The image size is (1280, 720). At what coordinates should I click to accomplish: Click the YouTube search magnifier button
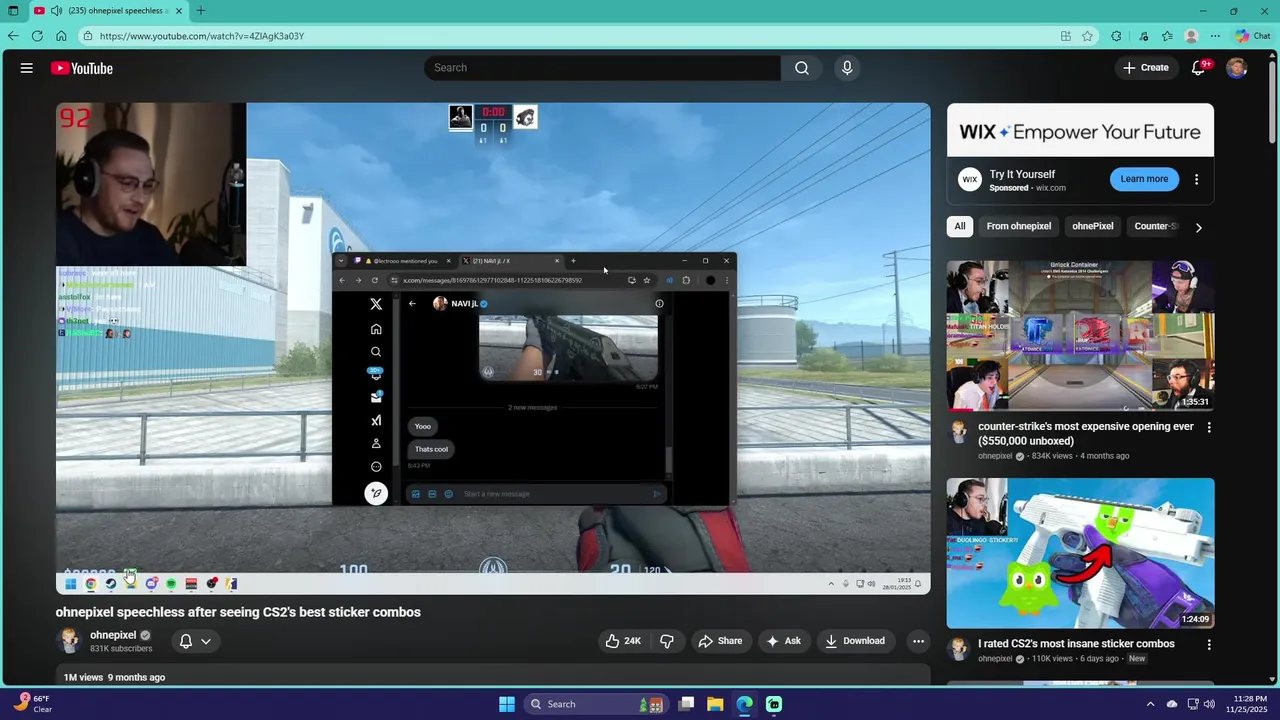pos(802,68)
